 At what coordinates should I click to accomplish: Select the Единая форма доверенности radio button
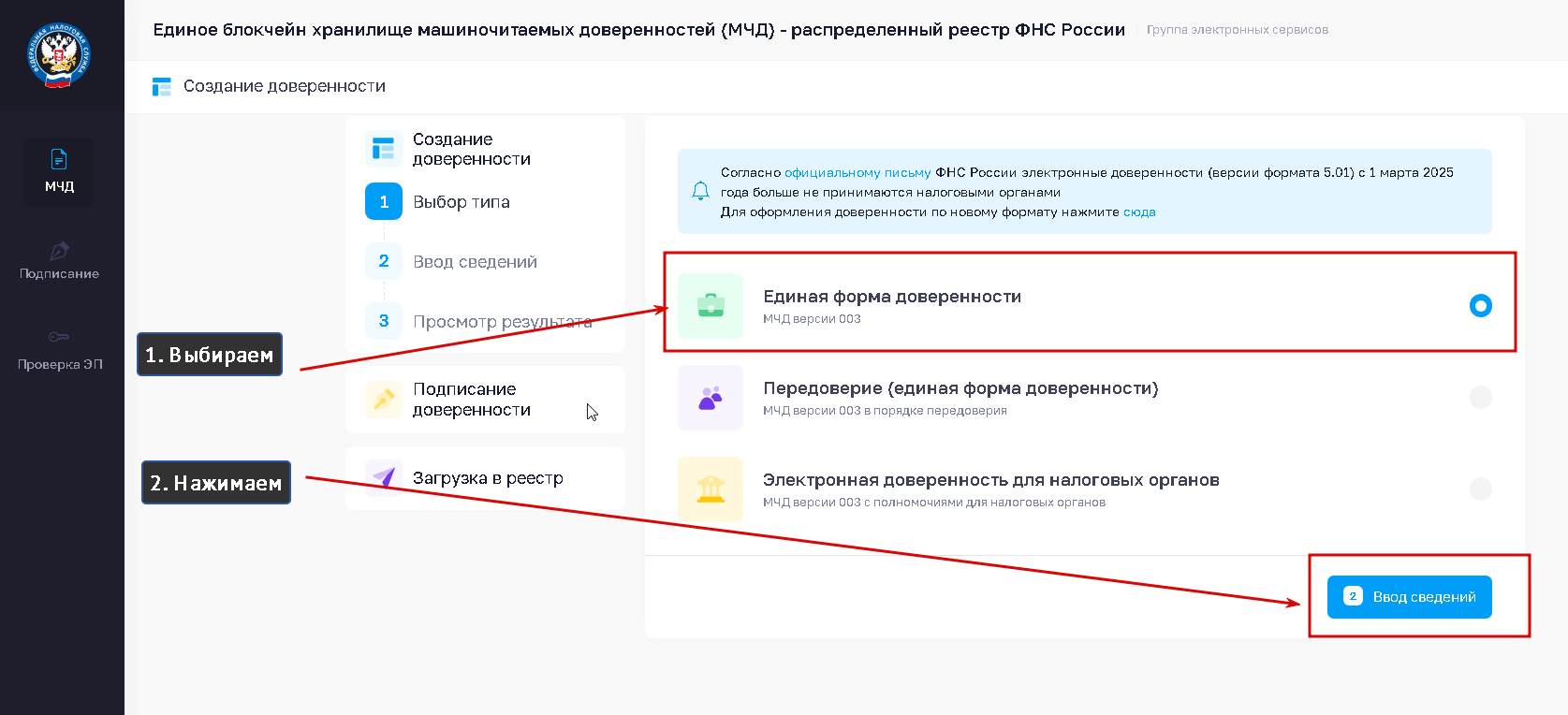pos(1481,306)
